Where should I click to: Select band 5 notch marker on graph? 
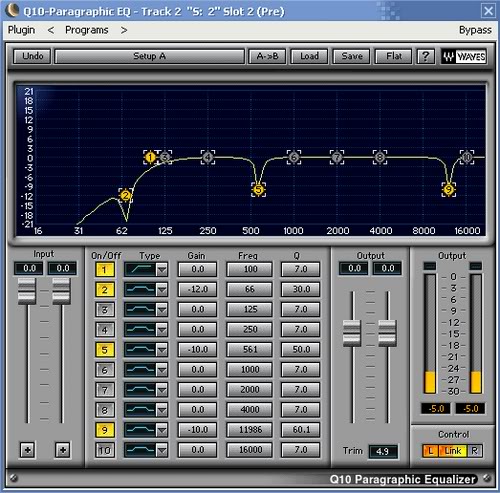click(258, 190)
